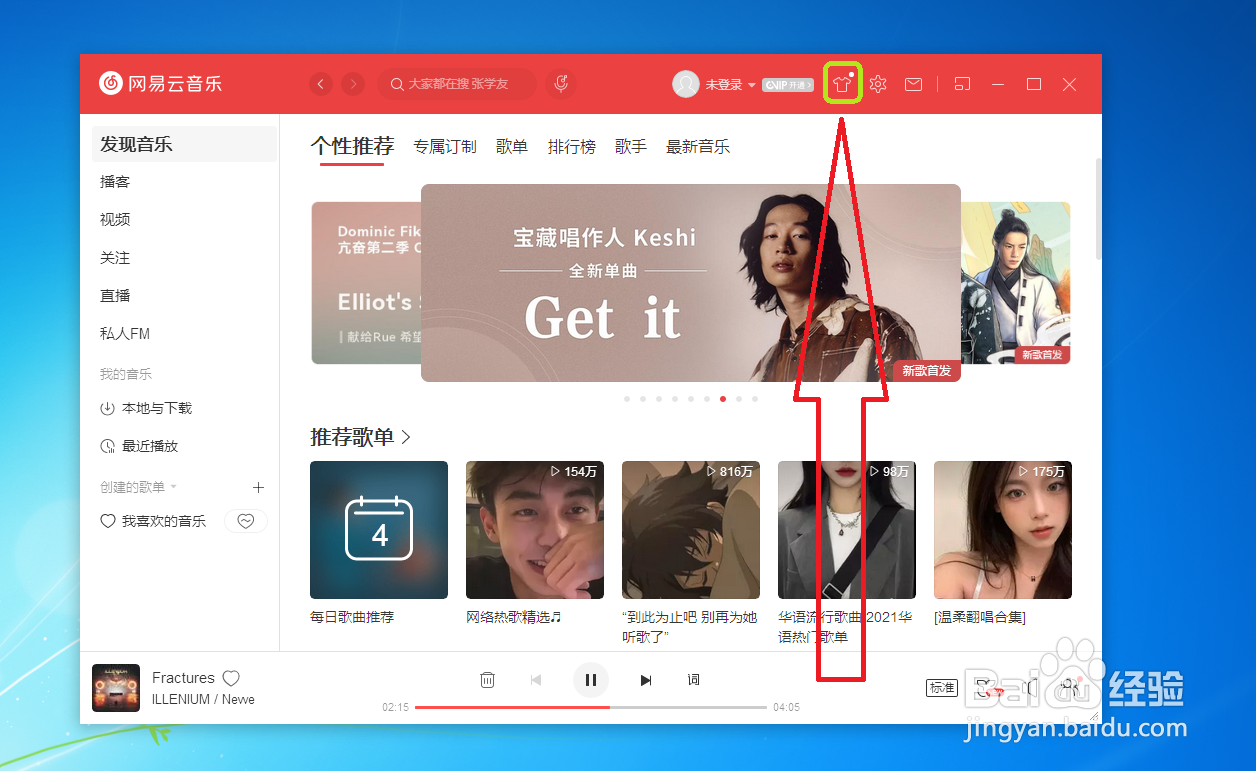
Task: Open [温柔翻唱合集] playlist cover
Action: (1003, 530)
